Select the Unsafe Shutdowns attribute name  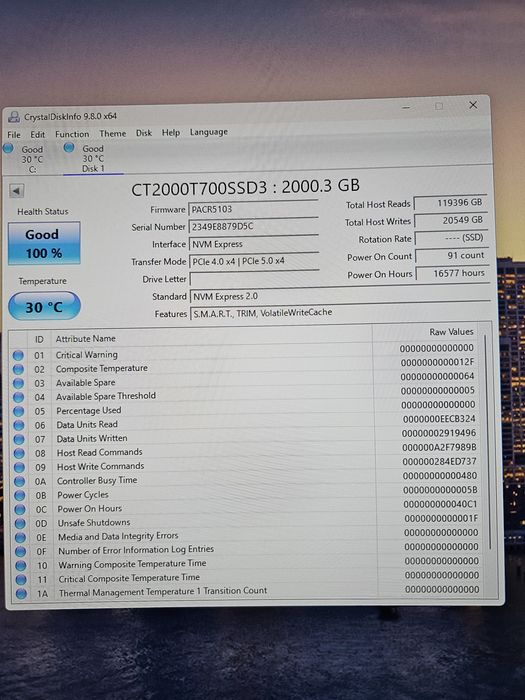click(x=94, y=523)
